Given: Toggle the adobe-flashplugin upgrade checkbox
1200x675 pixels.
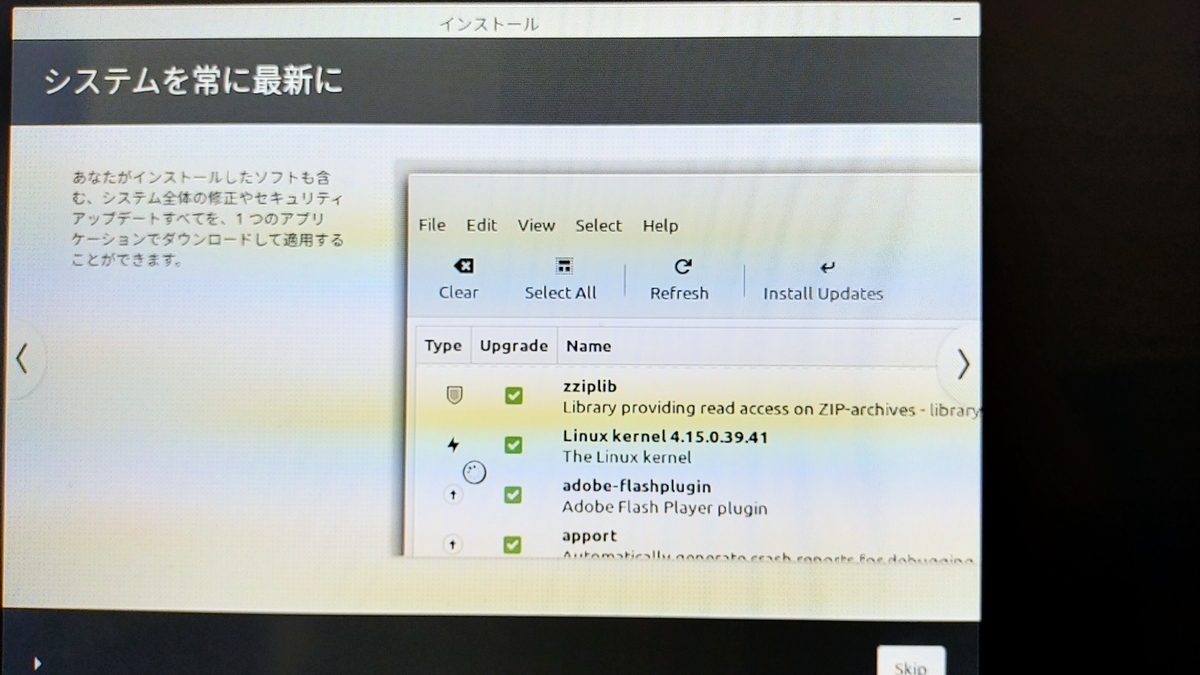Looking at the screenshot, I should point(513,495).
